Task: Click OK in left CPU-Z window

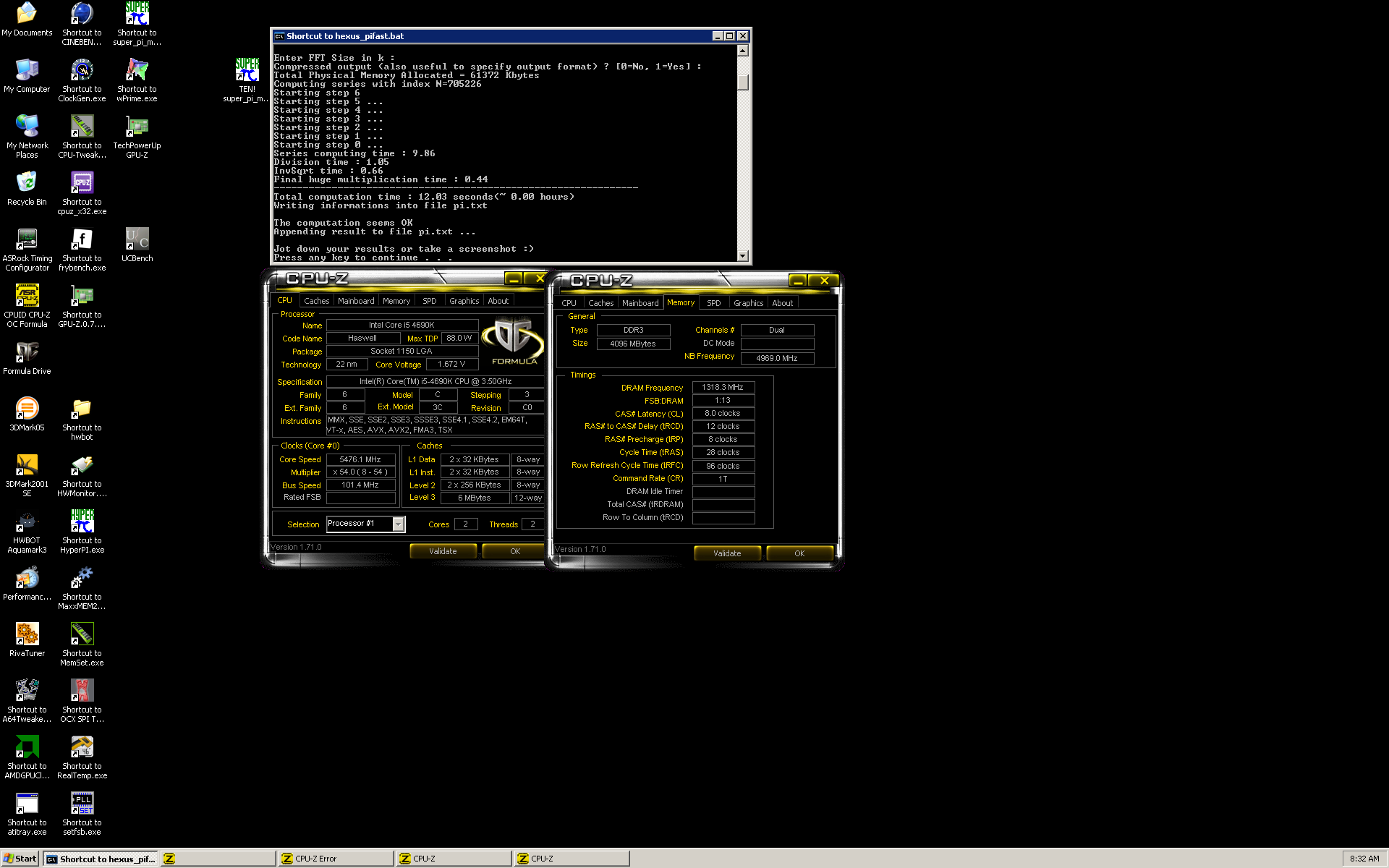Action: (x=514, y=551)
